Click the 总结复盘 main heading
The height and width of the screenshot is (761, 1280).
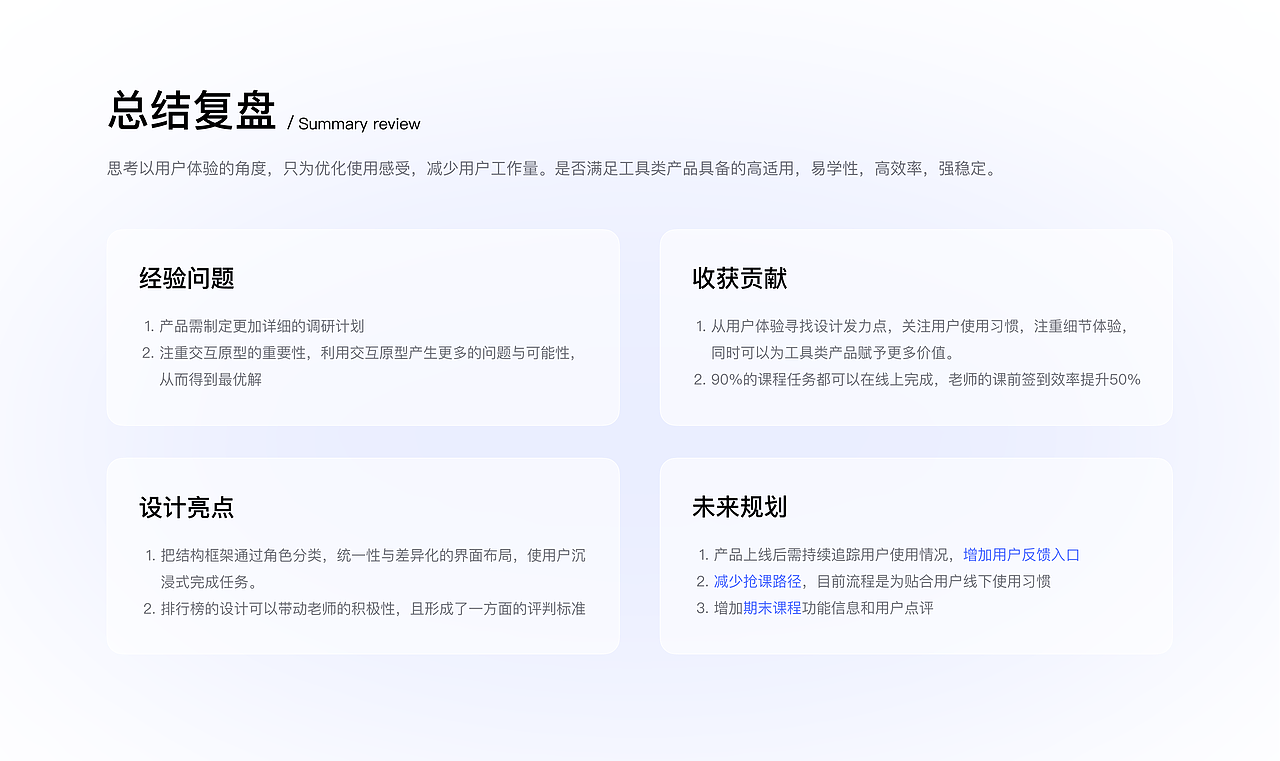click(192, 111)
